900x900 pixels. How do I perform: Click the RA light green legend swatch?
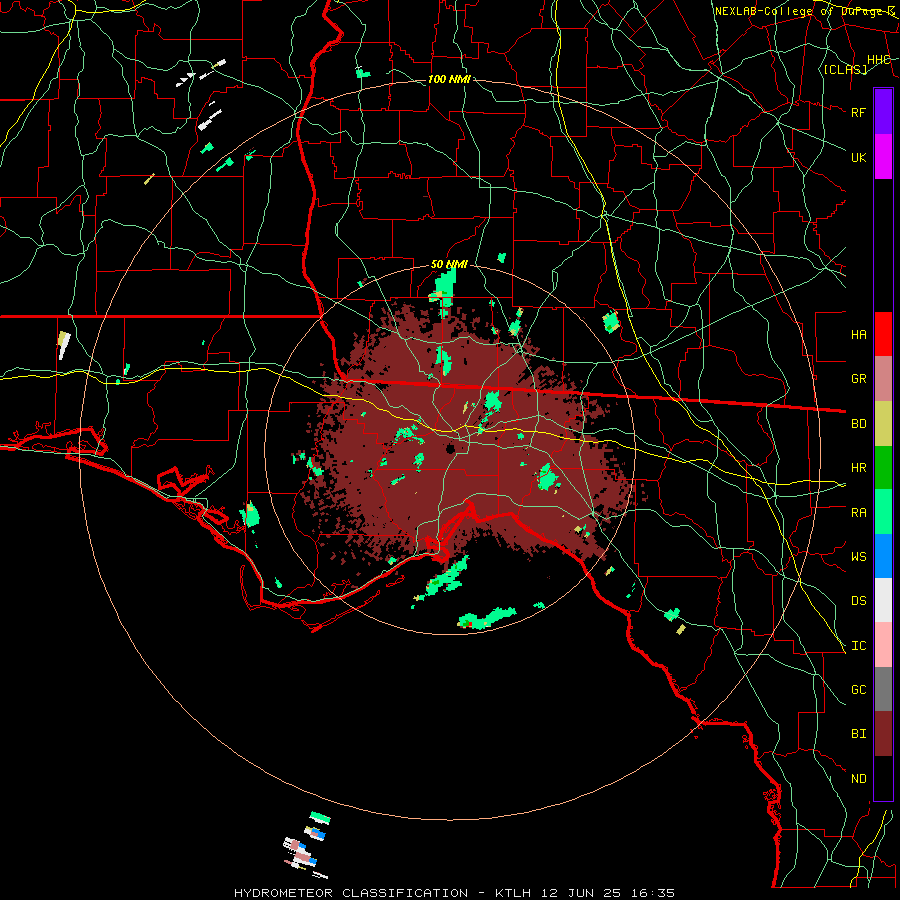point(883,512)
